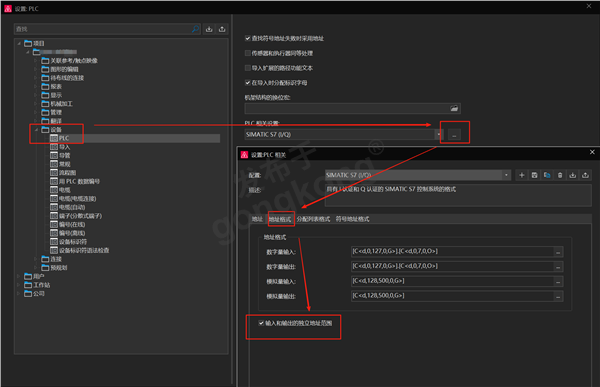Click the new (plus) icon in 设置:PLC 相关
Screen dimensions: 600x387
[x=522, y=175]
